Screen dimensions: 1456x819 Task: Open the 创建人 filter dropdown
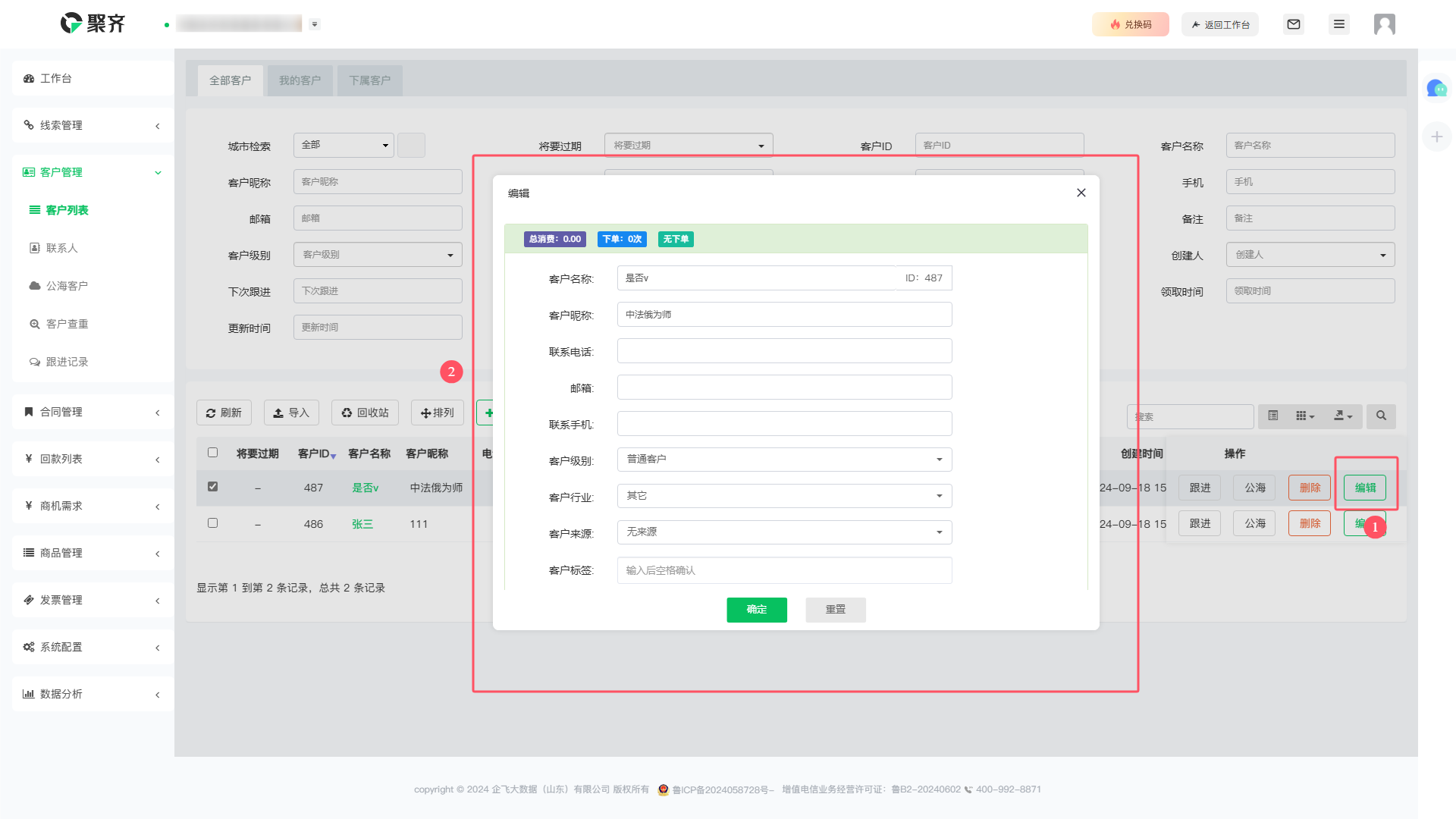tap(1310, 255)
